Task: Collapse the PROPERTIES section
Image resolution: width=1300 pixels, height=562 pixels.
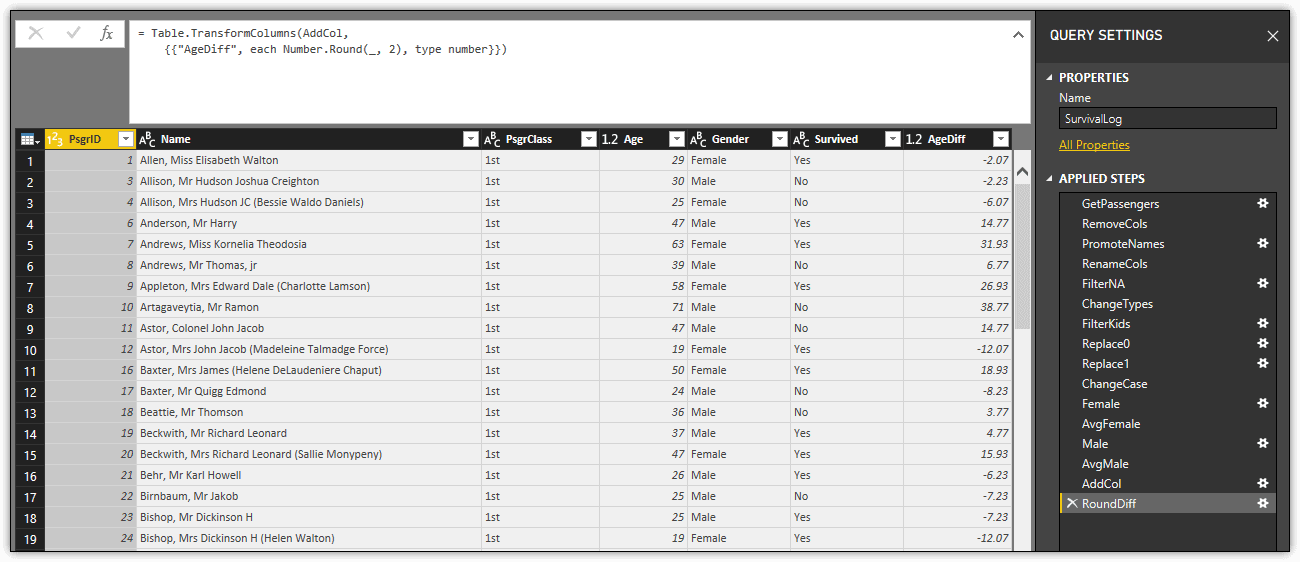Action: 1050,78
